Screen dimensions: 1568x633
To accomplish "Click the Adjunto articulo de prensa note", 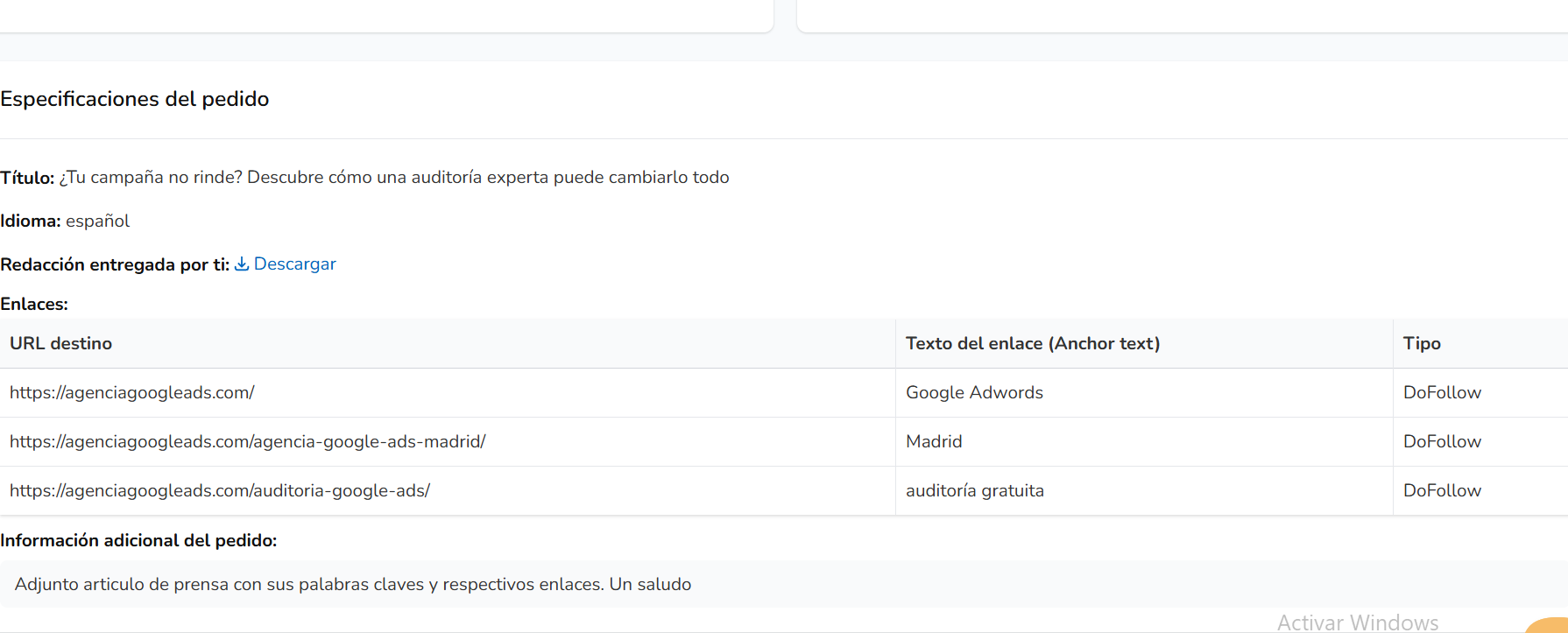I will [x=353, y=584].
